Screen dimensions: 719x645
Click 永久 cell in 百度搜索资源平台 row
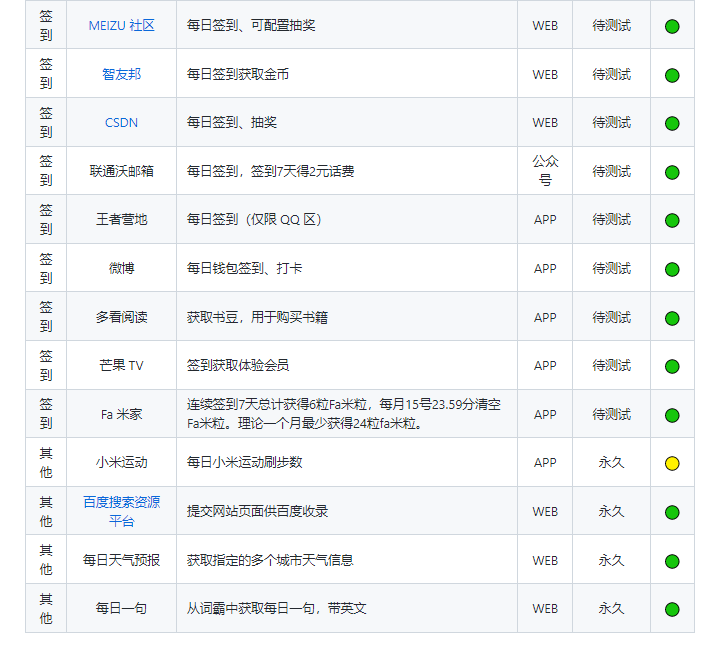pos(611,511)
